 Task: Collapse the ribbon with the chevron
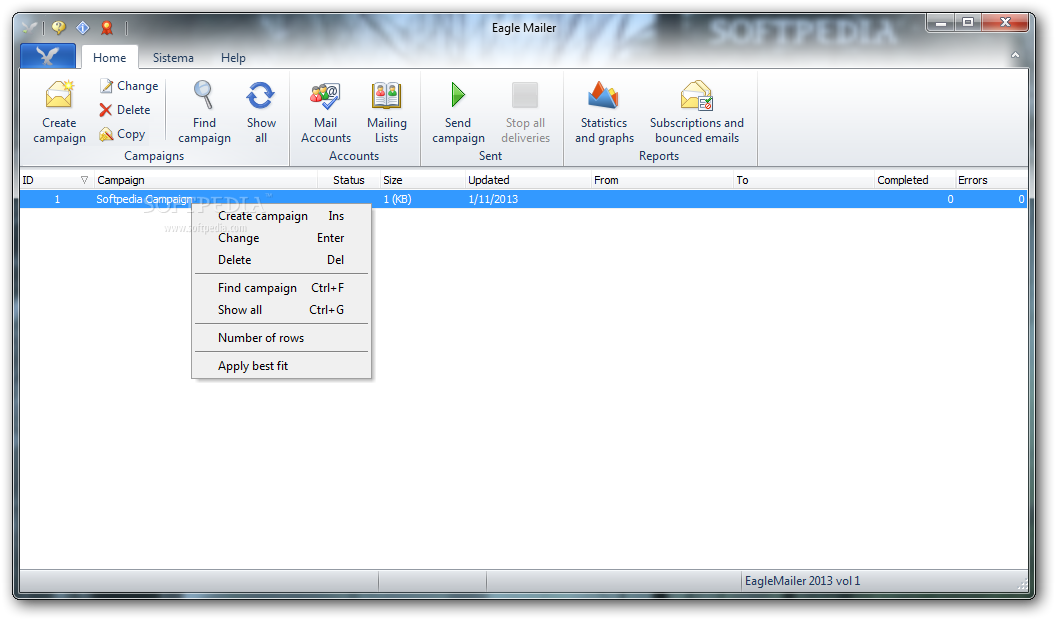tap(1015, 56)
